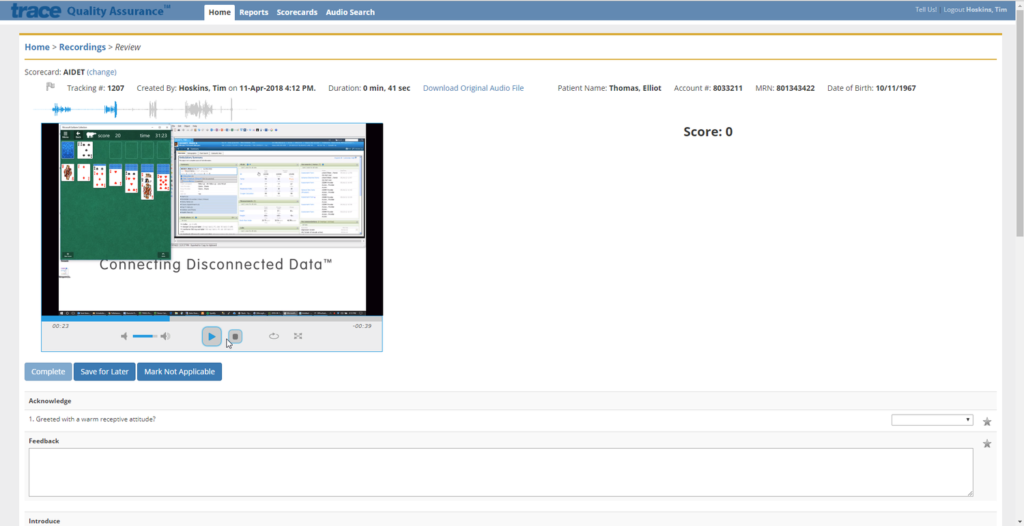Download Original Audio File link
The width and height of the screenshot is (1024, 526).
click(473, 88)
